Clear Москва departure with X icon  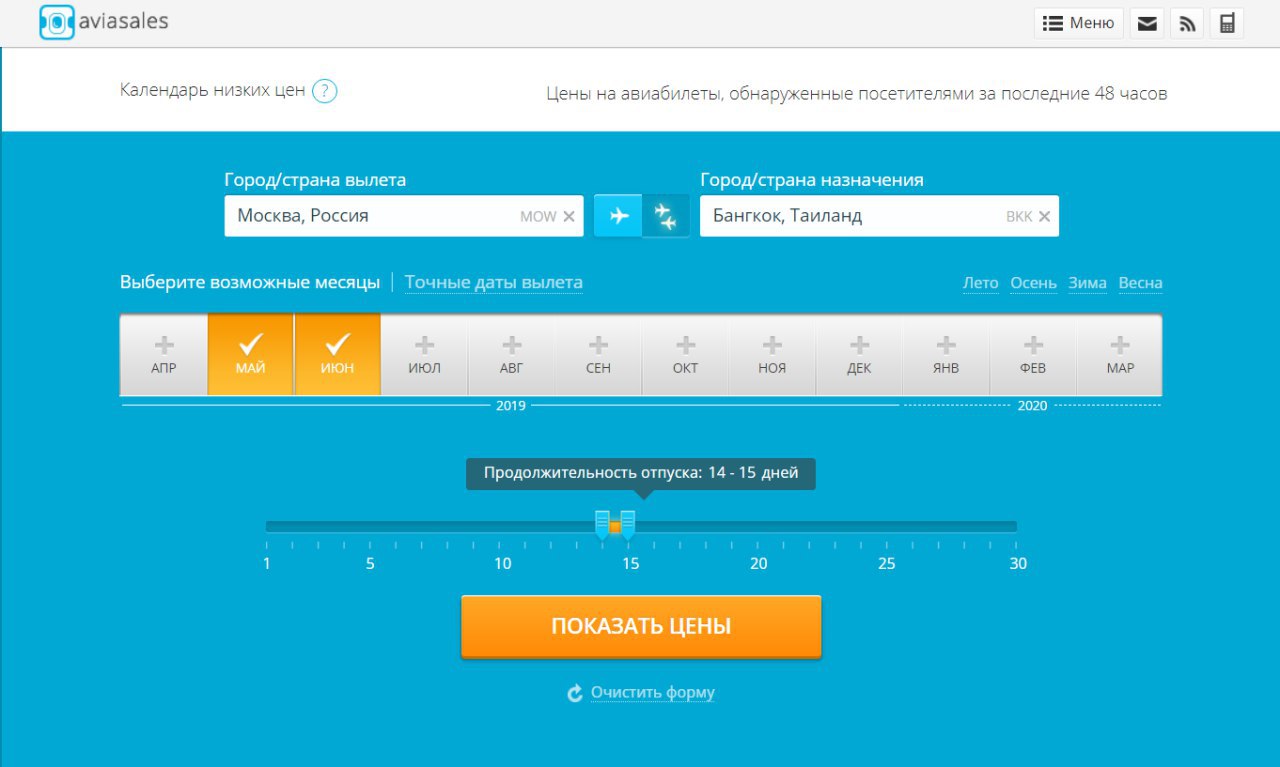[x=569, y=216]
